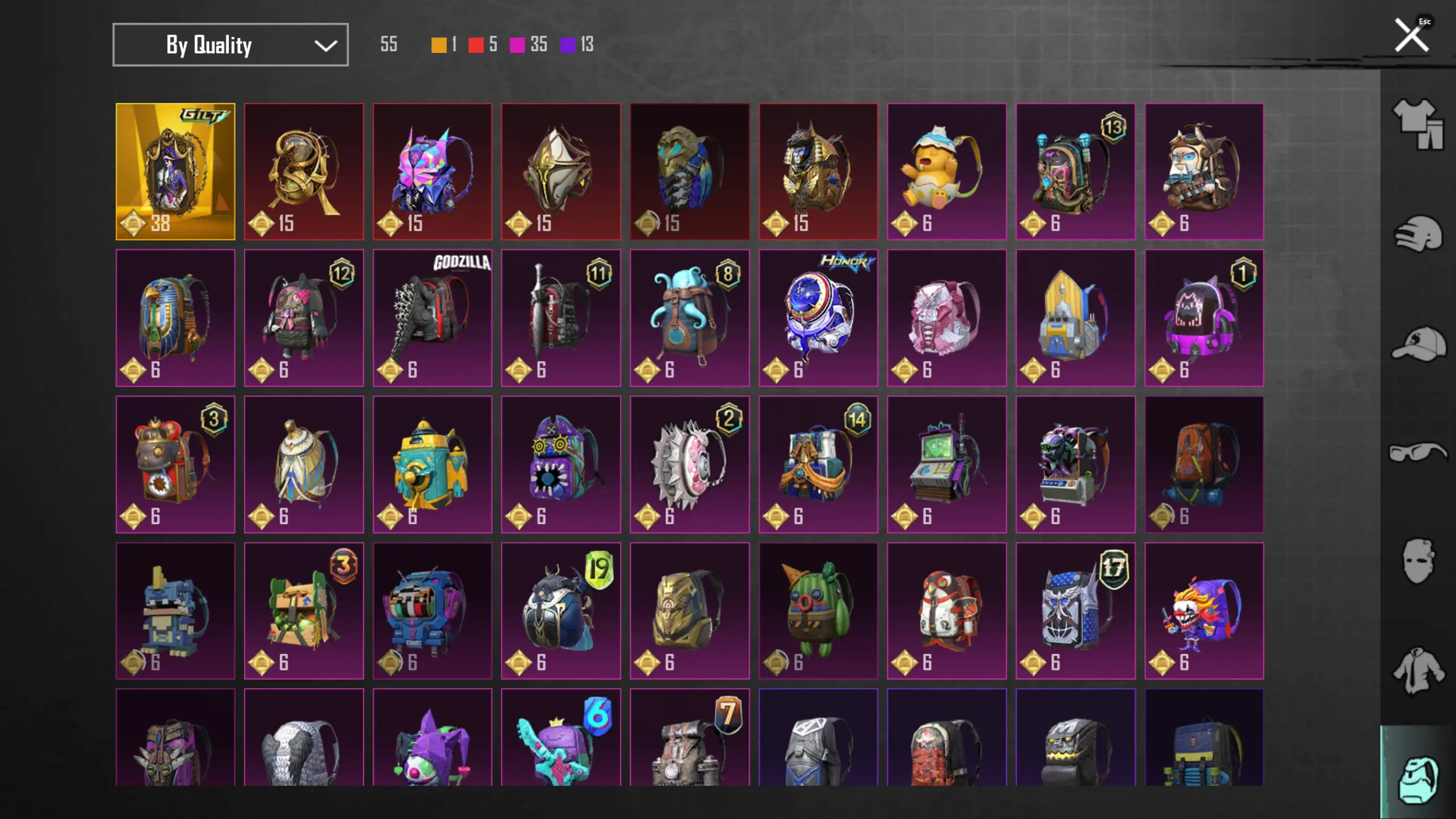
Task: Filter by pink quality swatch showing 35
Action: click(x=517, y=45)
